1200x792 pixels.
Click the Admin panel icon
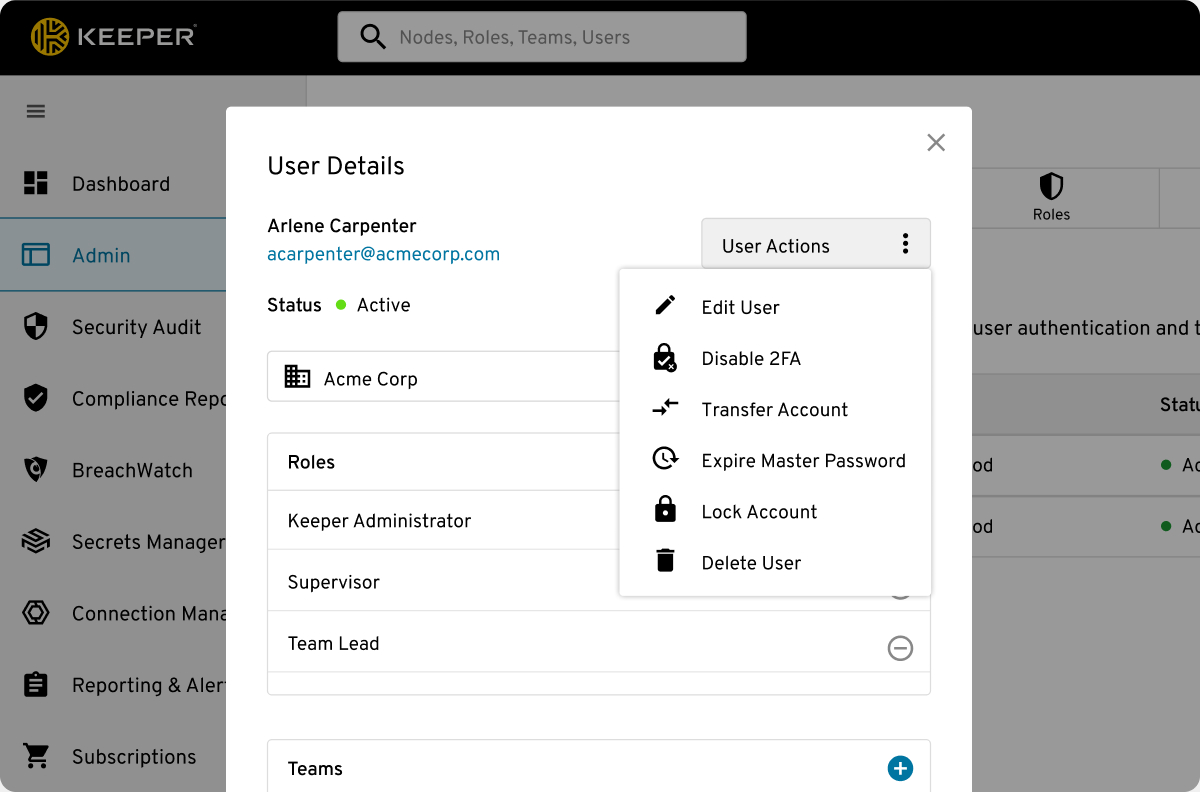pyautogui.click(x=36, y=255)
